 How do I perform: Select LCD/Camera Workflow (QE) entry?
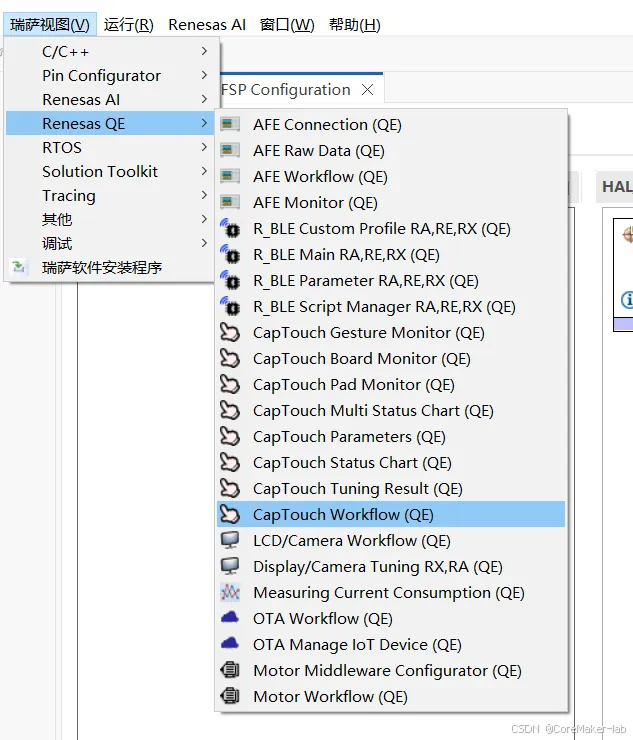[391, 540]
